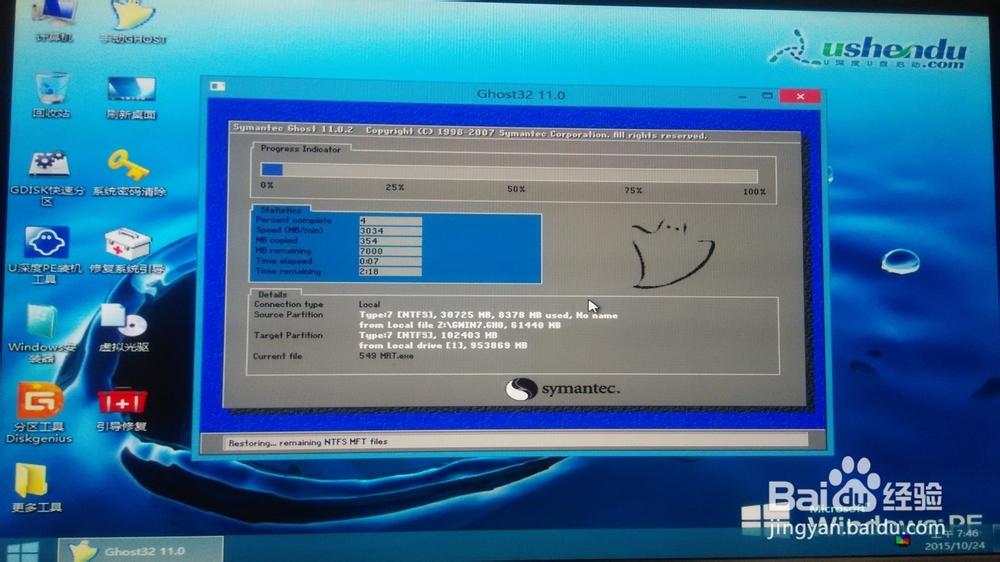Image resolution: width=1000 pixels, height=562 pixels.
Task: Launch Windows安装器 desktop icon
Action: pos(42,333)
